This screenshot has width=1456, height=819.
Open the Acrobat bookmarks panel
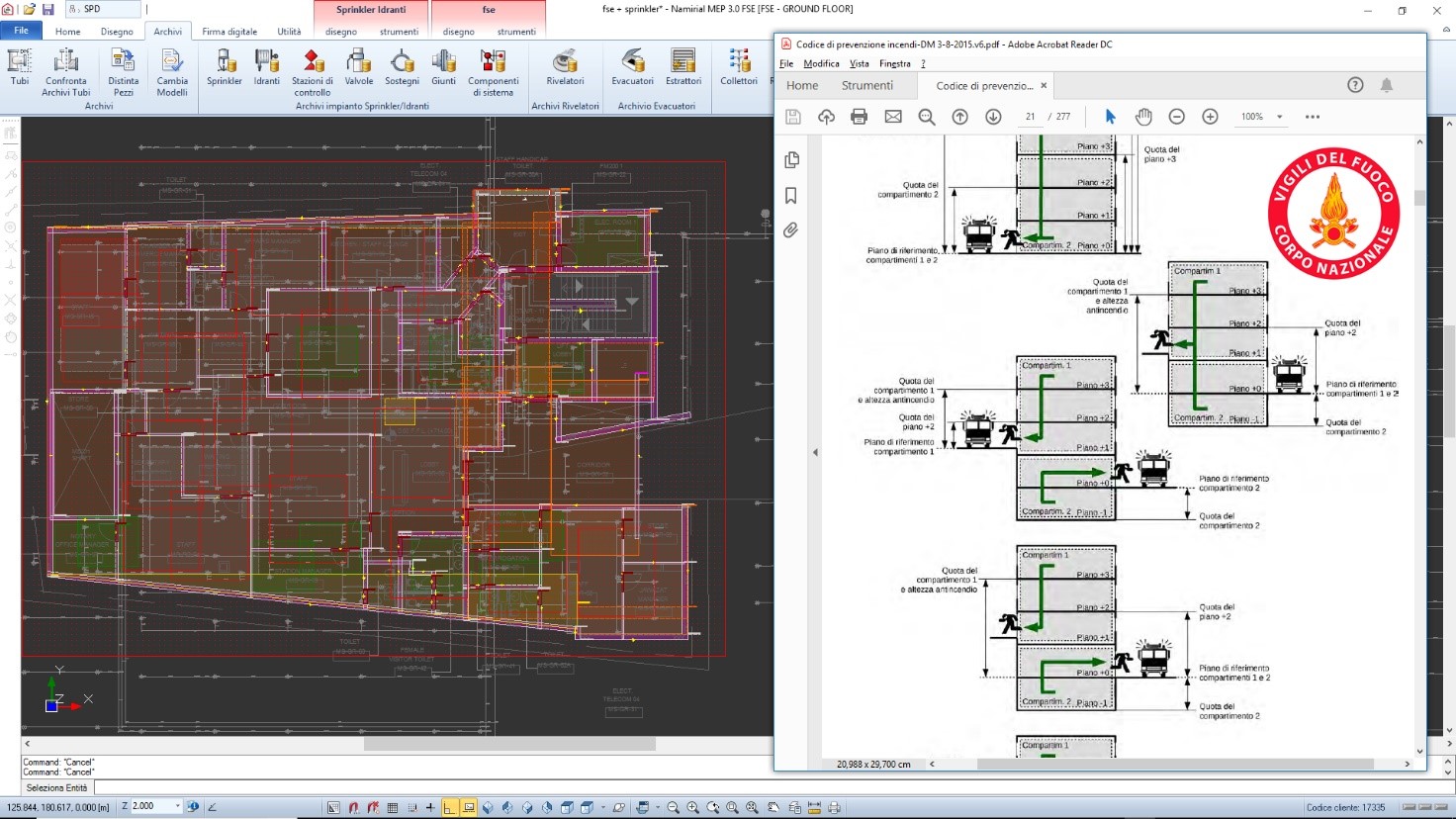coord(791,196)
